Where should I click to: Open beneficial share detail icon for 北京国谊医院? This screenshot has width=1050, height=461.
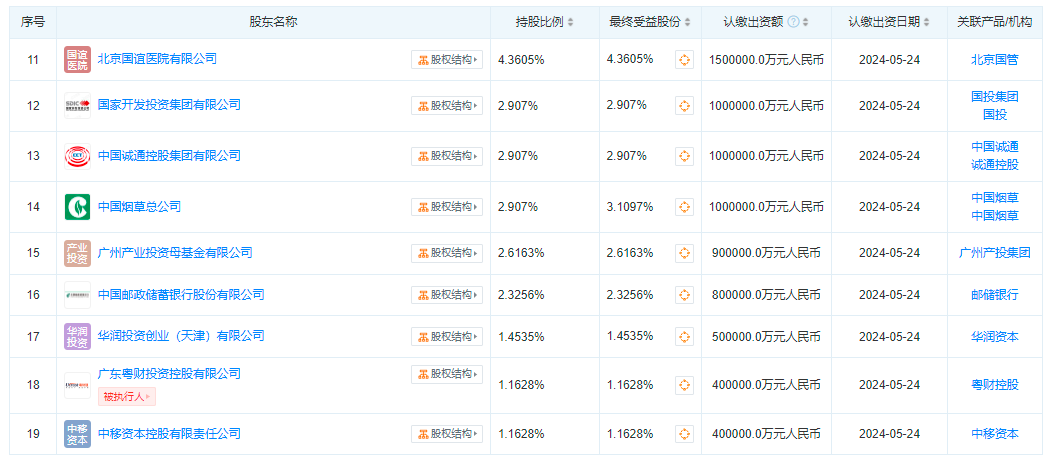[x=684, y=60]
